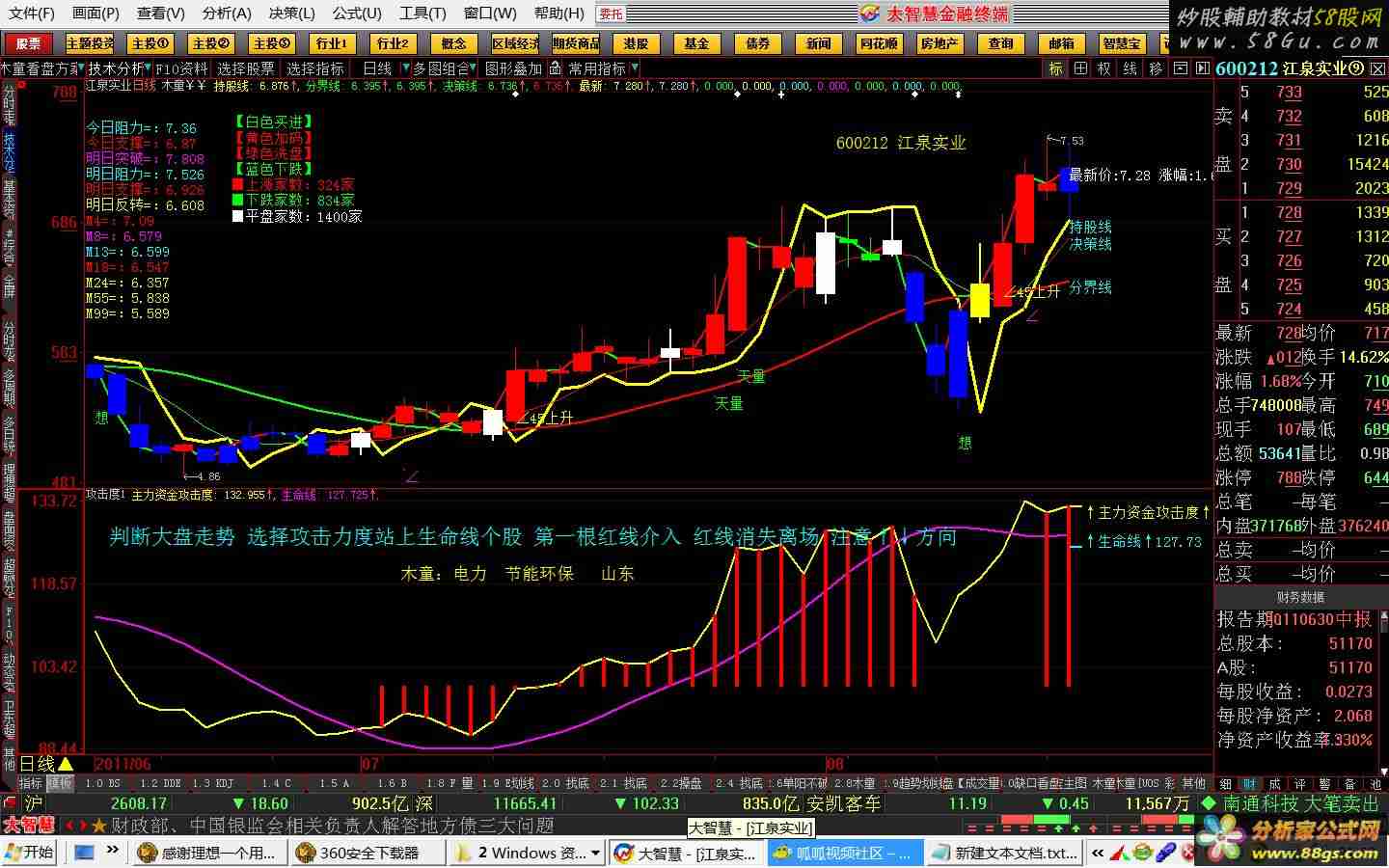This screenshot has width=1389, height=868.
Task: Open the 画面(P) menu
Action: coord(96,14)
